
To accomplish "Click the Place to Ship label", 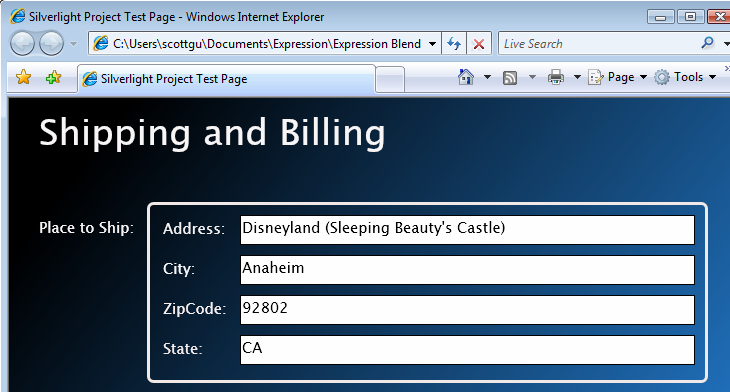I will point(87,228).
